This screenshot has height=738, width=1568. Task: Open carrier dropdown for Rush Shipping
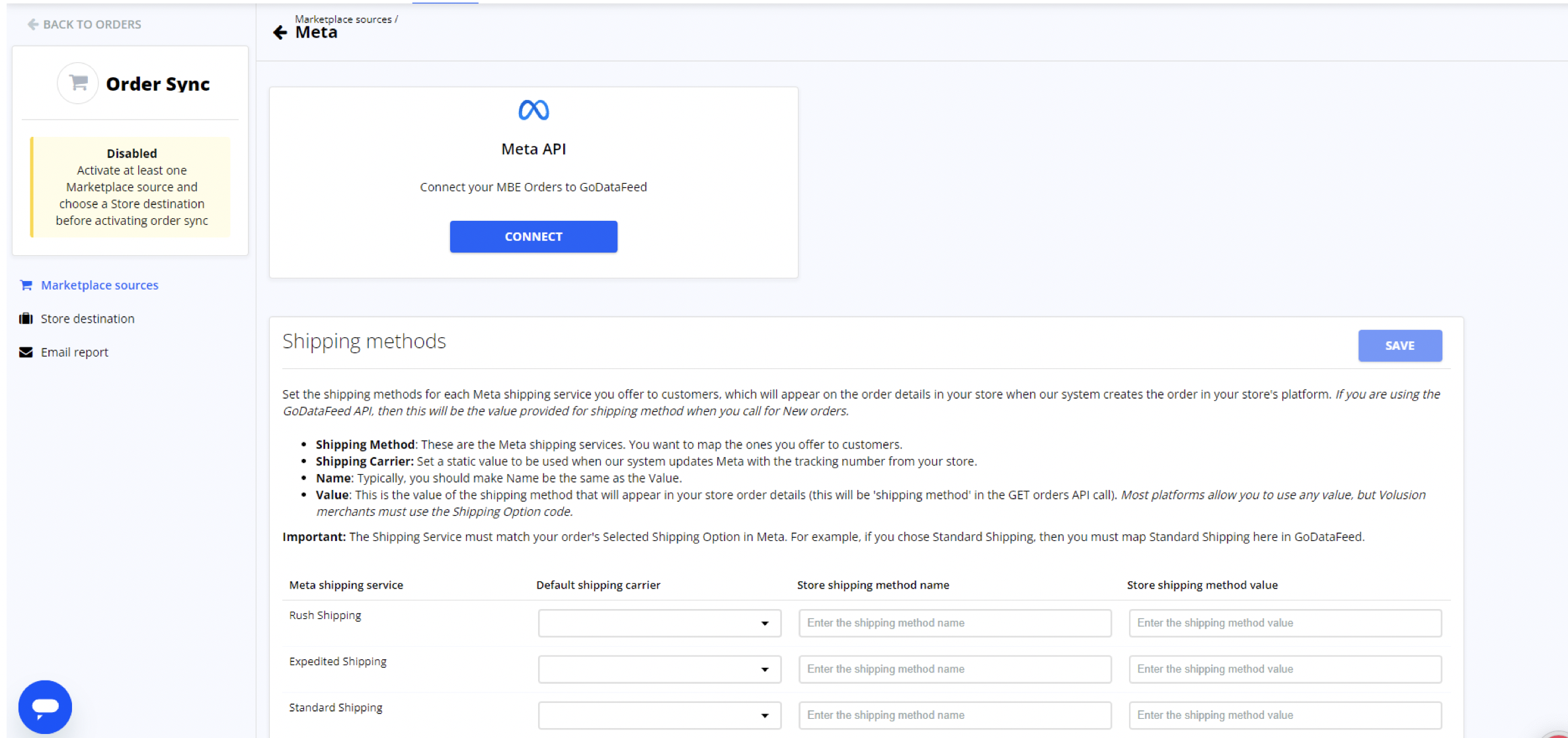tap(660, 623)
